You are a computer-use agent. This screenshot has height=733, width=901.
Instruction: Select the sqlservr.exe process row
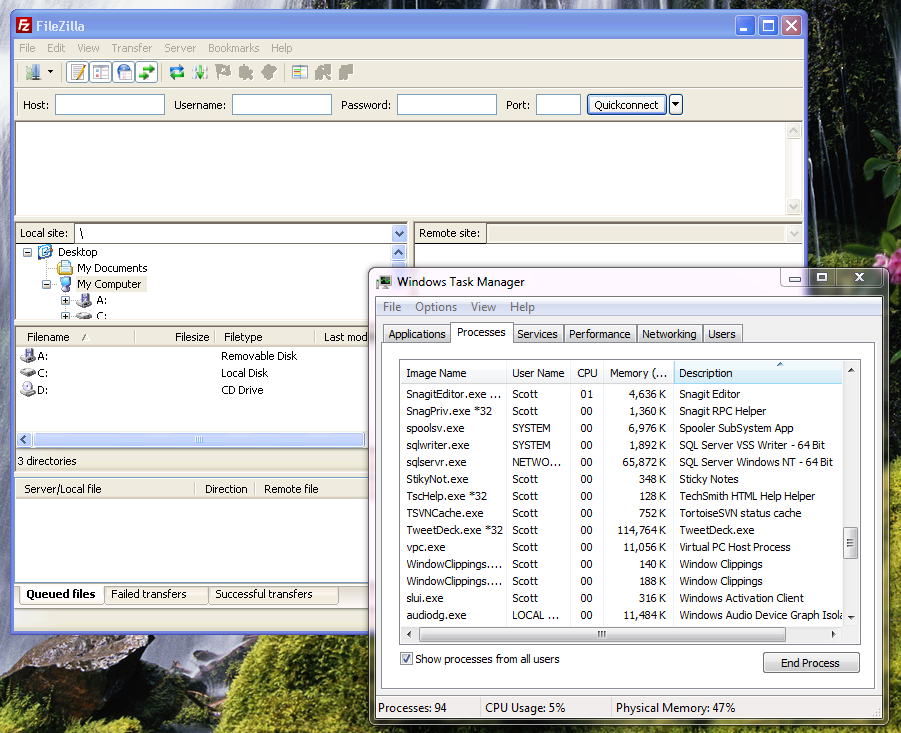[621, 462]
